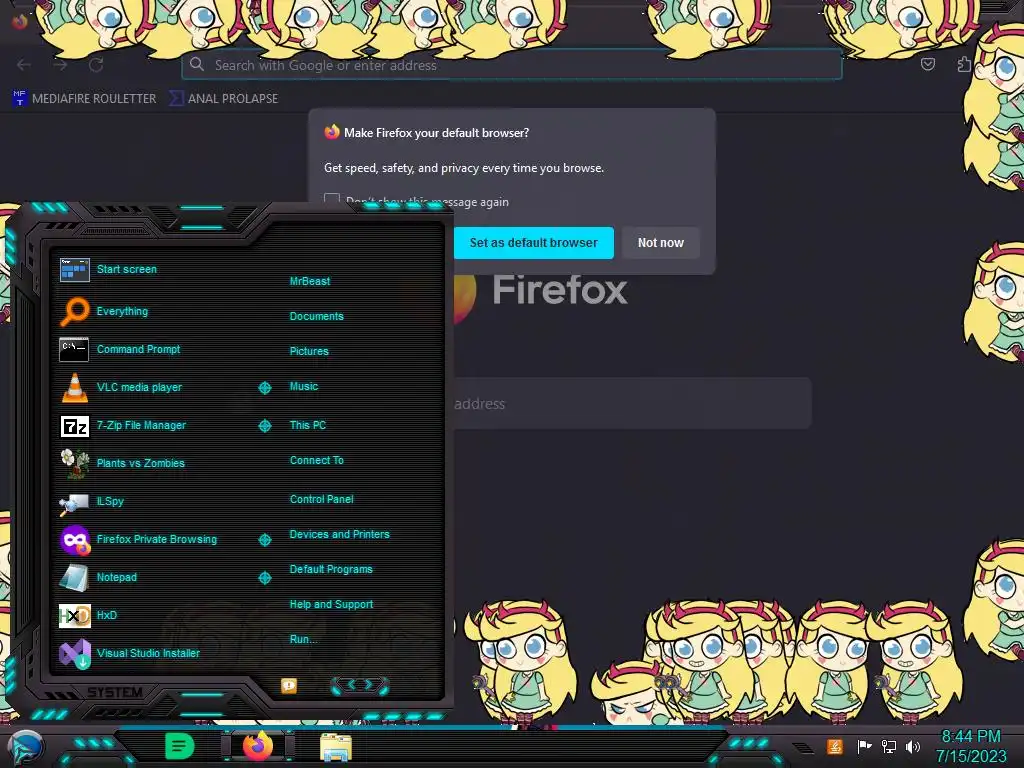
Task: Open Start screen tile icon
Action: [74, 270]
